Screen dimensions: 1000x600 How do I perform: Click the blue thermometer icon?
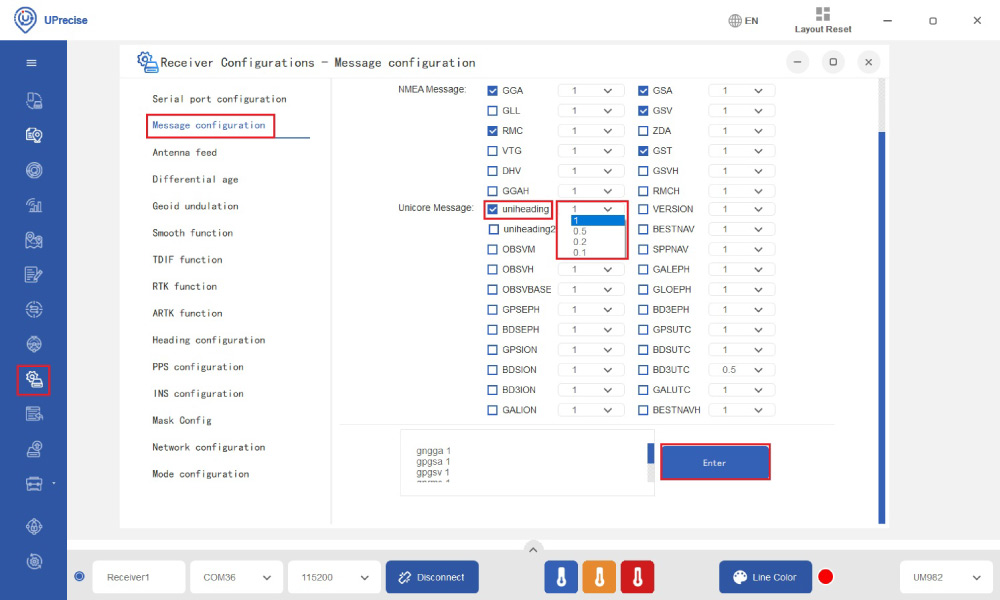(561, 577)
